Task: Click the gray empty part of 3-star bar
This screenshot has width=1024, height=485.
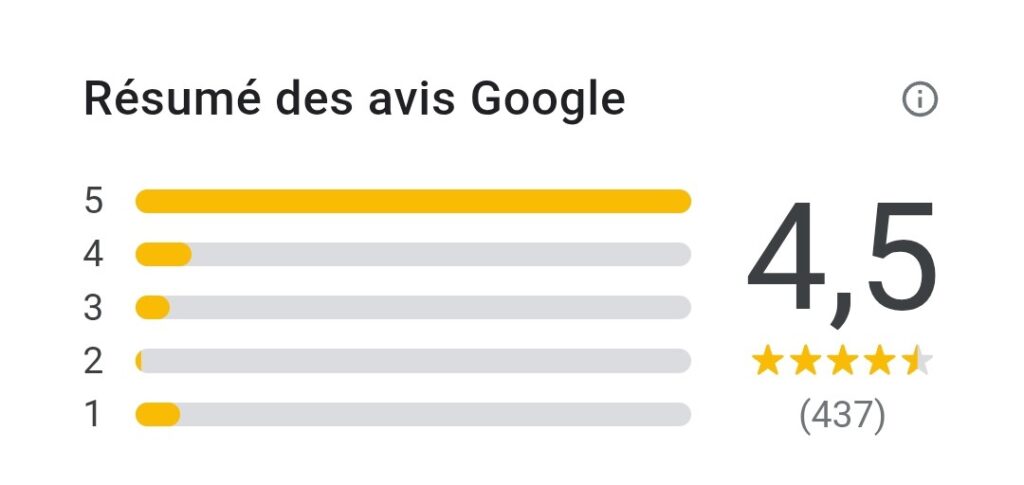Action: (430, 307)
